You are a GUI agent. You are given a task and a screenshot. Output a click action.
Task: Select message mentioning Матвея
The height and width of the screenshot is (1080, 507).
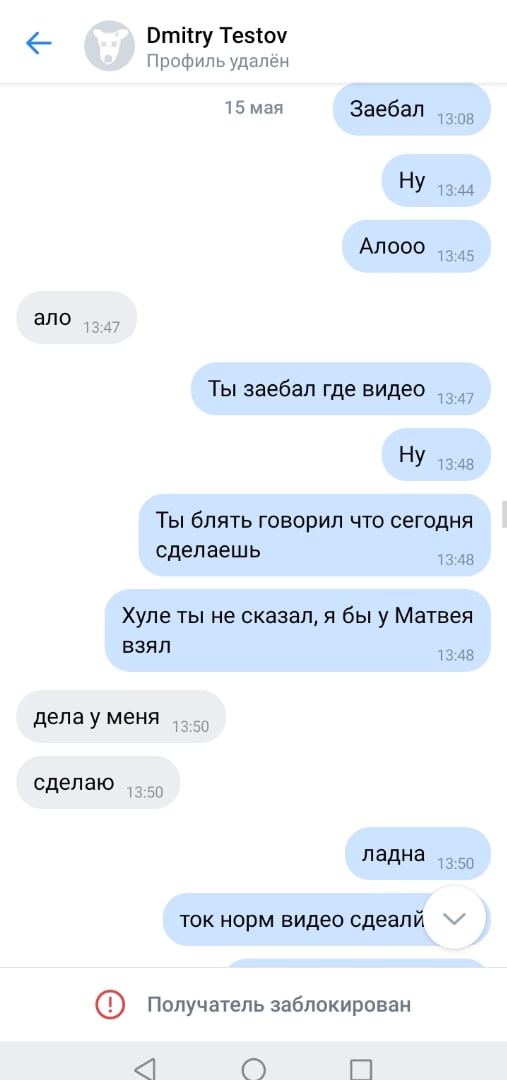coord(298,630)
